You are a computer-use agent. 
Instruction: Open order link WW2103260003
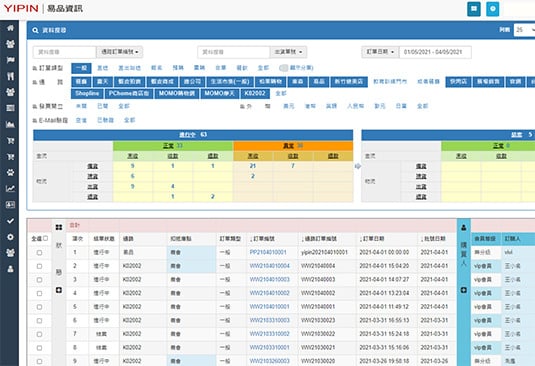tap(270, 361)
